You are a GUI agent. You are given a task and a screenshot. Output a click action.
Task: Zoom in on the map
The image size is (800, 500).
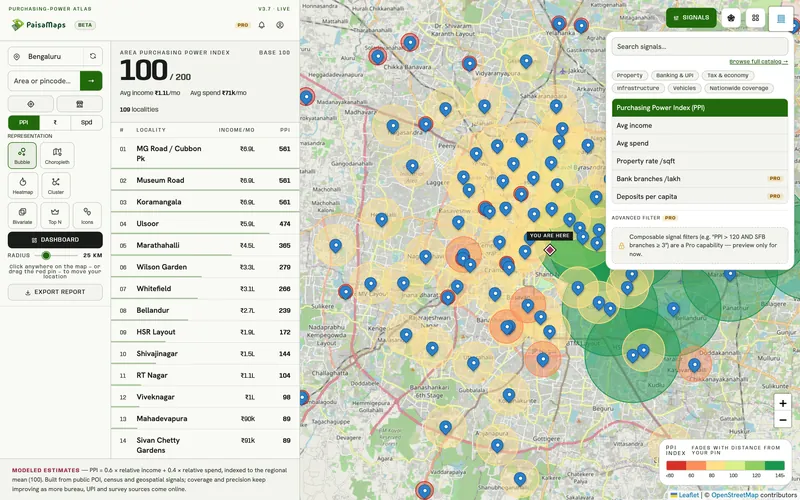pos(783,403)
